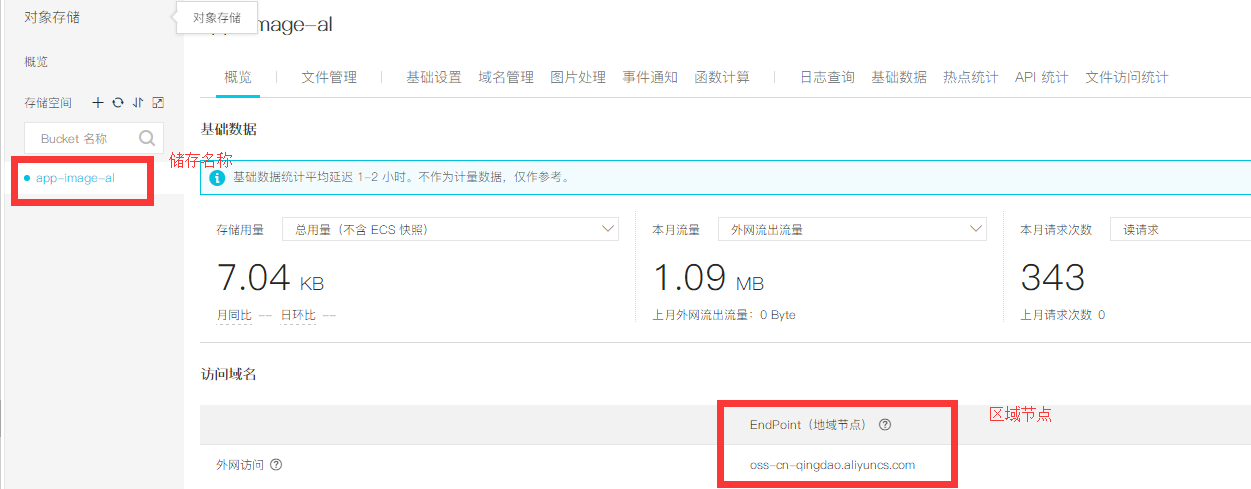Click the plus icon to create a bucket
Viewport: 1251px width, 489px height.
point(98,103)
